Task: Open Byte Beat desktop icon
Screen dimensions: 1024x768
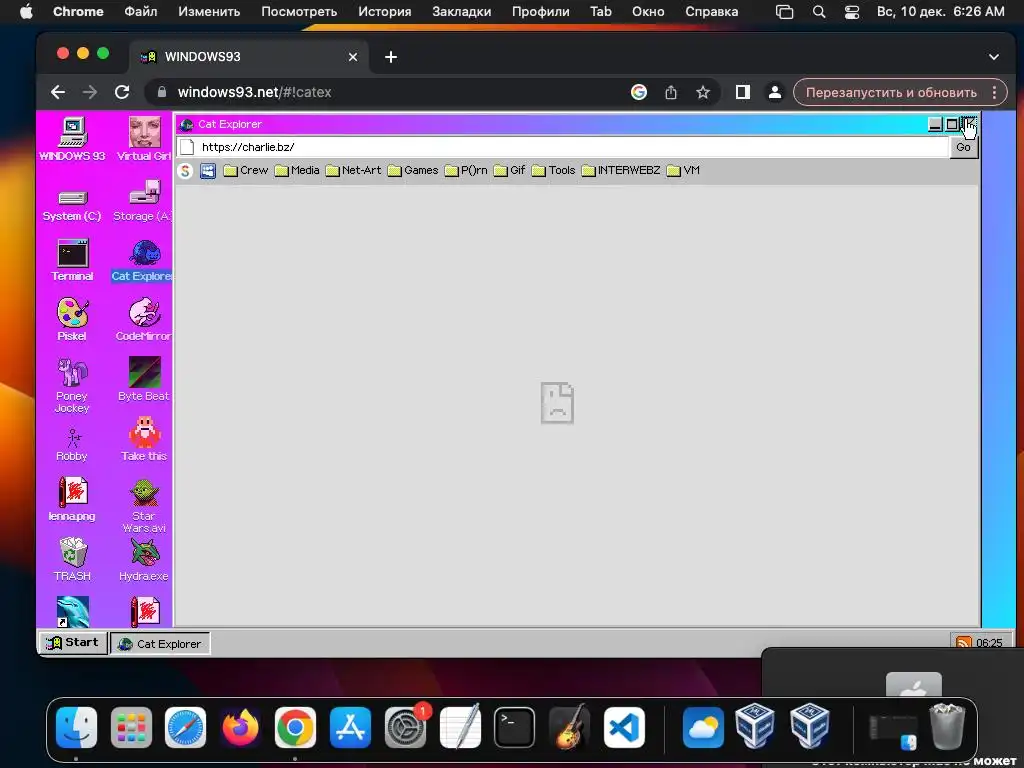Action: (x=144, y=379)
